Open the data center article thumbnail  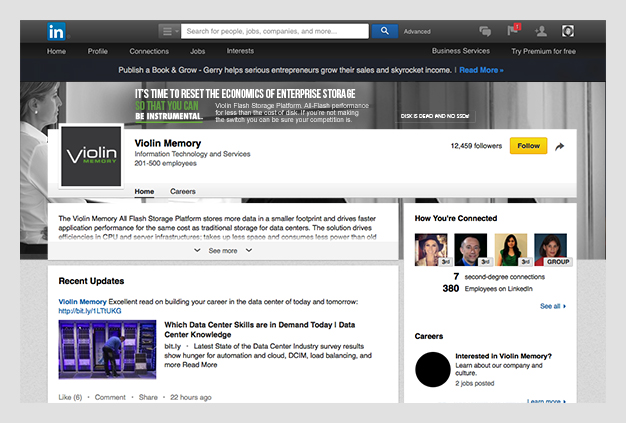(x=107, y=349)
